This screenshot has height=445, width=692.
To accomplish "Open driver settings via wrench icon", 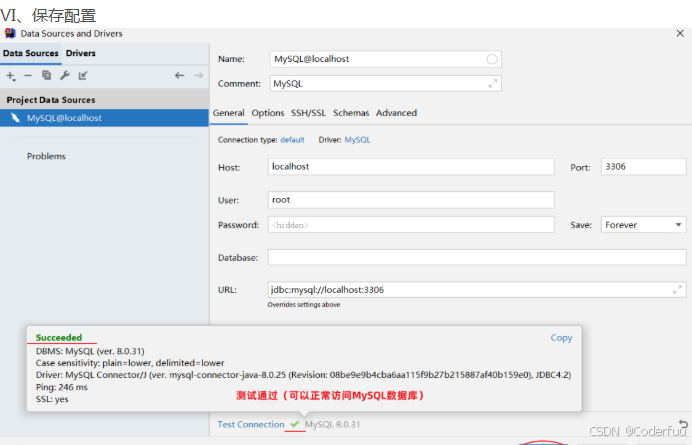I will (x=65, y=75).
